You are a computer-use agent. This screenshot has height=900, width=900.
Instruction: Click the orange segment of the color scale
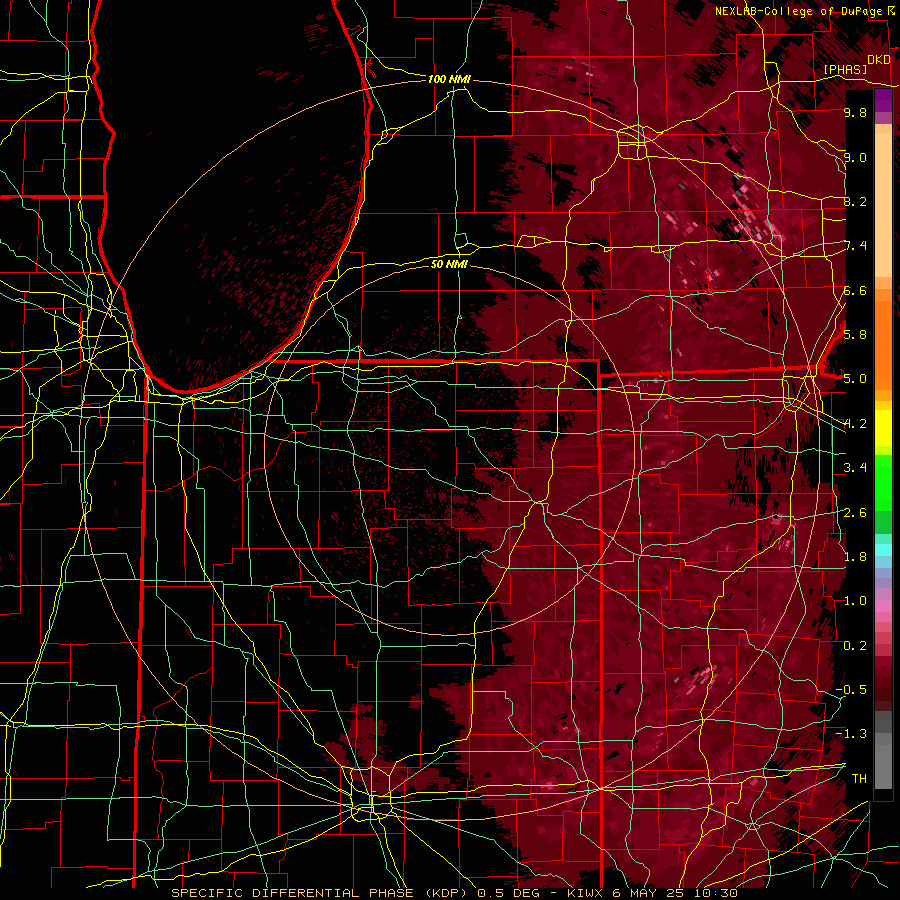[x=883, y=345]
